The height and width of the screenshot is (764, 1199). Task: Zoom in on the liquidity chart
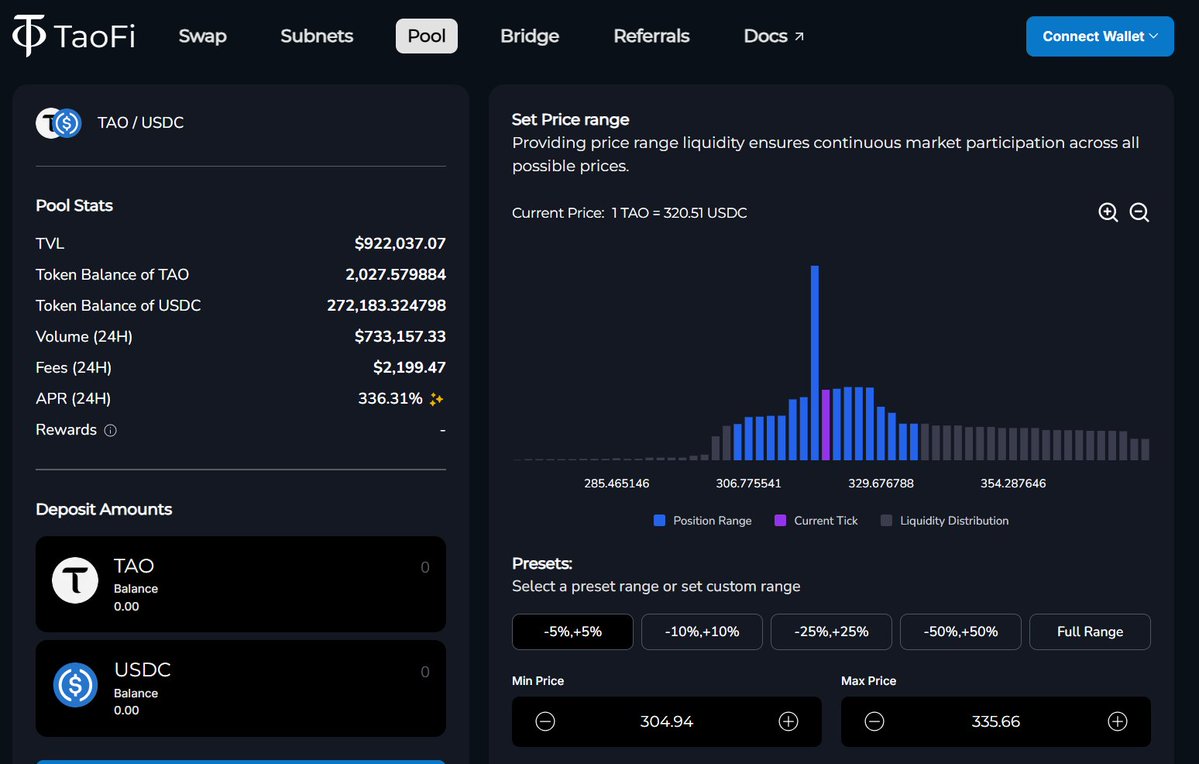point(1108,213)
